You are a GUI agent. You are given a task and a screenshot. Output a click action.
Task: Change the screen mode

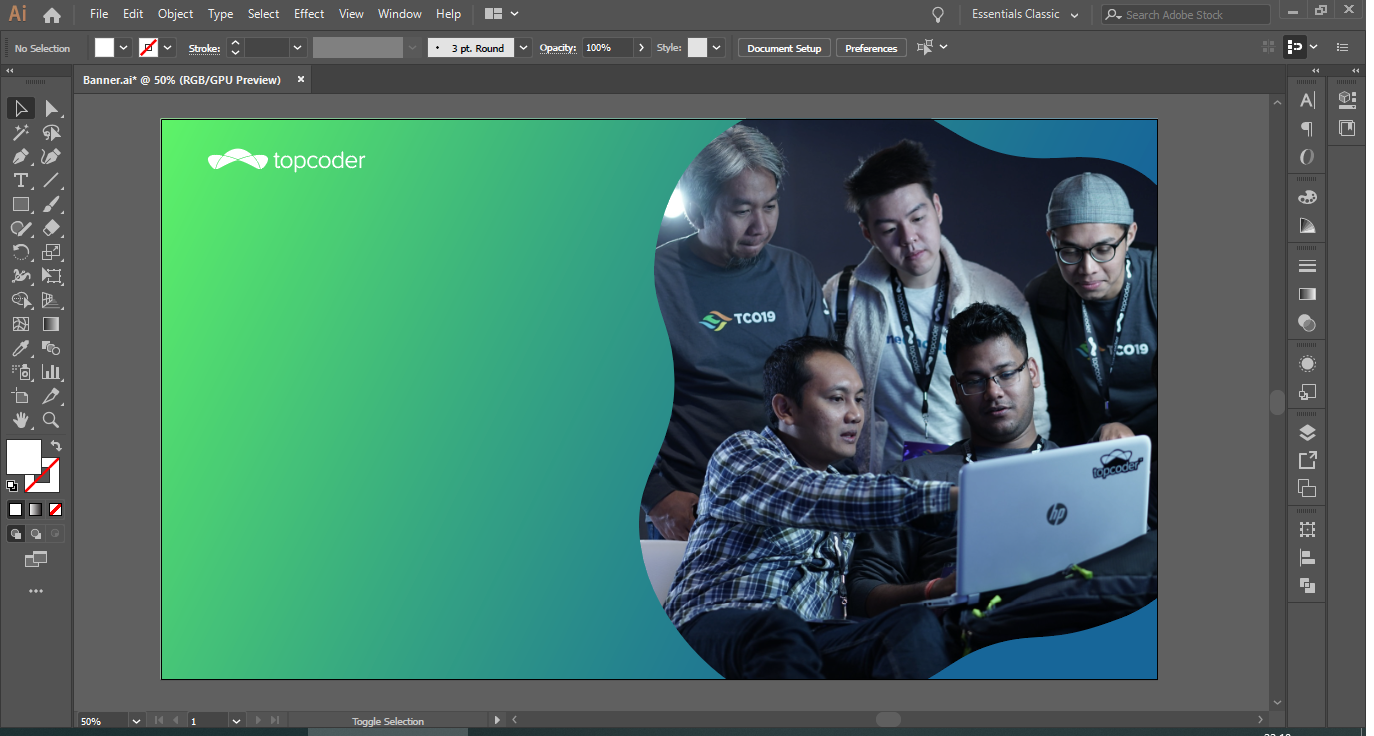(36, 559)
